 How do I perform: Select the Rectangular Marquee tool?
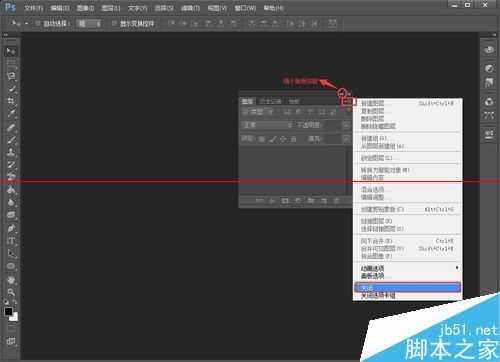[11, 63]
